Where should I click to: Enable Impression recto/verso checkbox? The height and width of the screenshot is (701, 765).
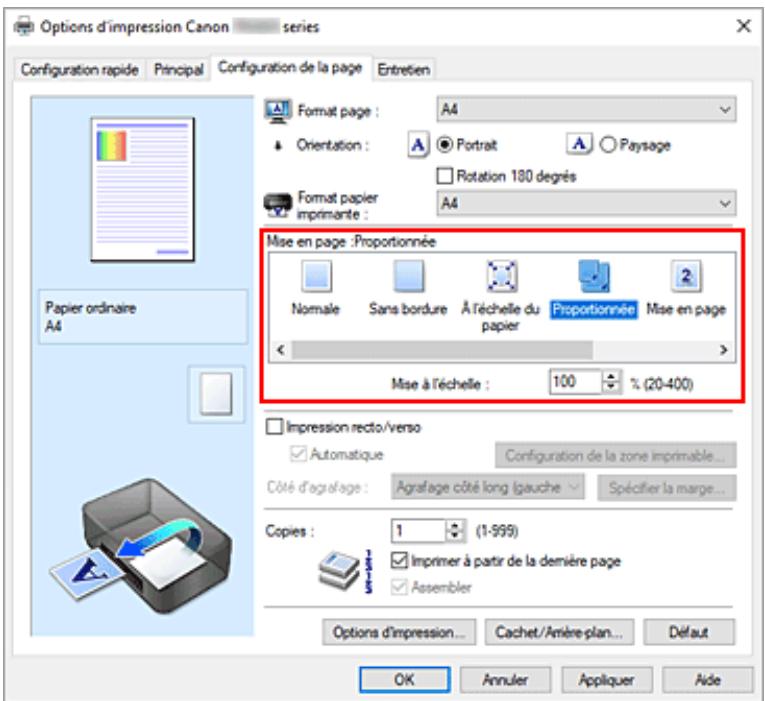pos(274,427)
